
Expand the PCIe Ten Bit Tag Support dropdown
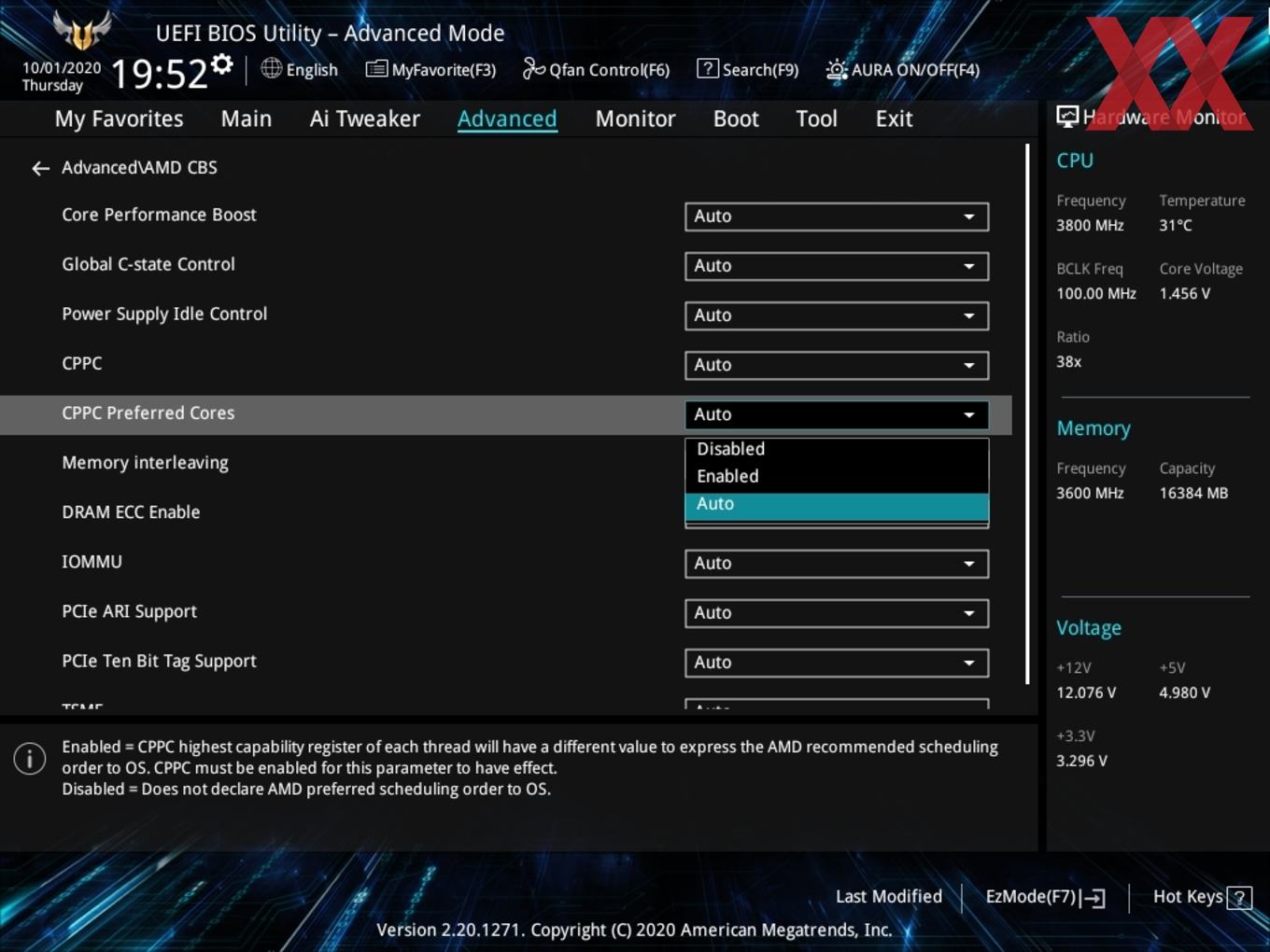coord(837,663)
